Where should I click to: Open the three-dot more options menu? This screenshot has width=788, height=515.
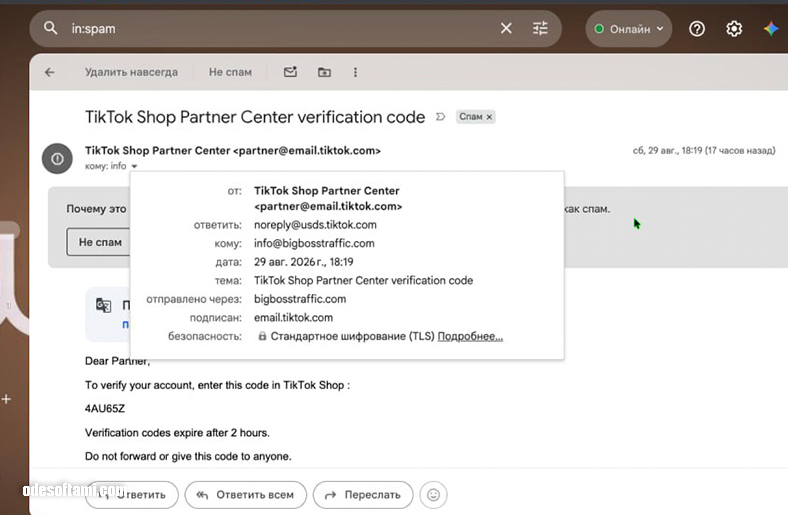355,72
